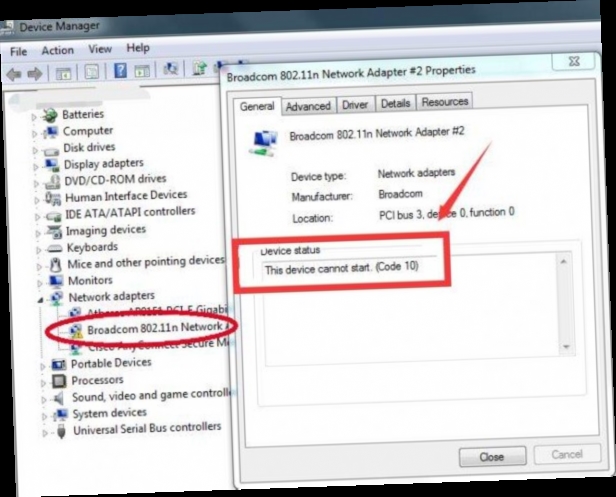
Task: Click the network adapter icon in Properties dialog
Action: pos(264,143)
